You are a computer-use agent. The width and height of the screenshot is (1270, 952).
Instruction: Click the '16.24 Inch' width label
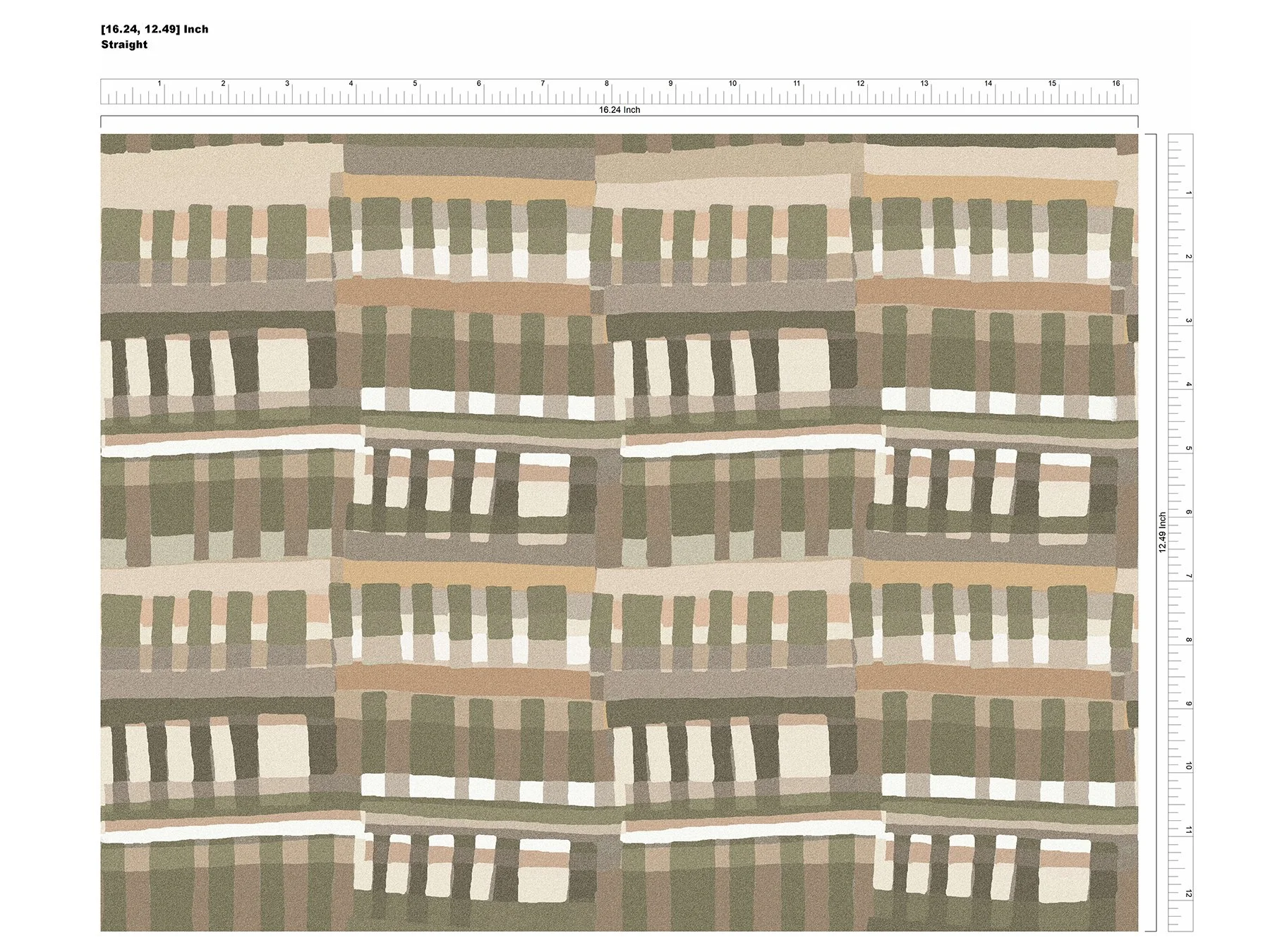(x=619, y=110)
